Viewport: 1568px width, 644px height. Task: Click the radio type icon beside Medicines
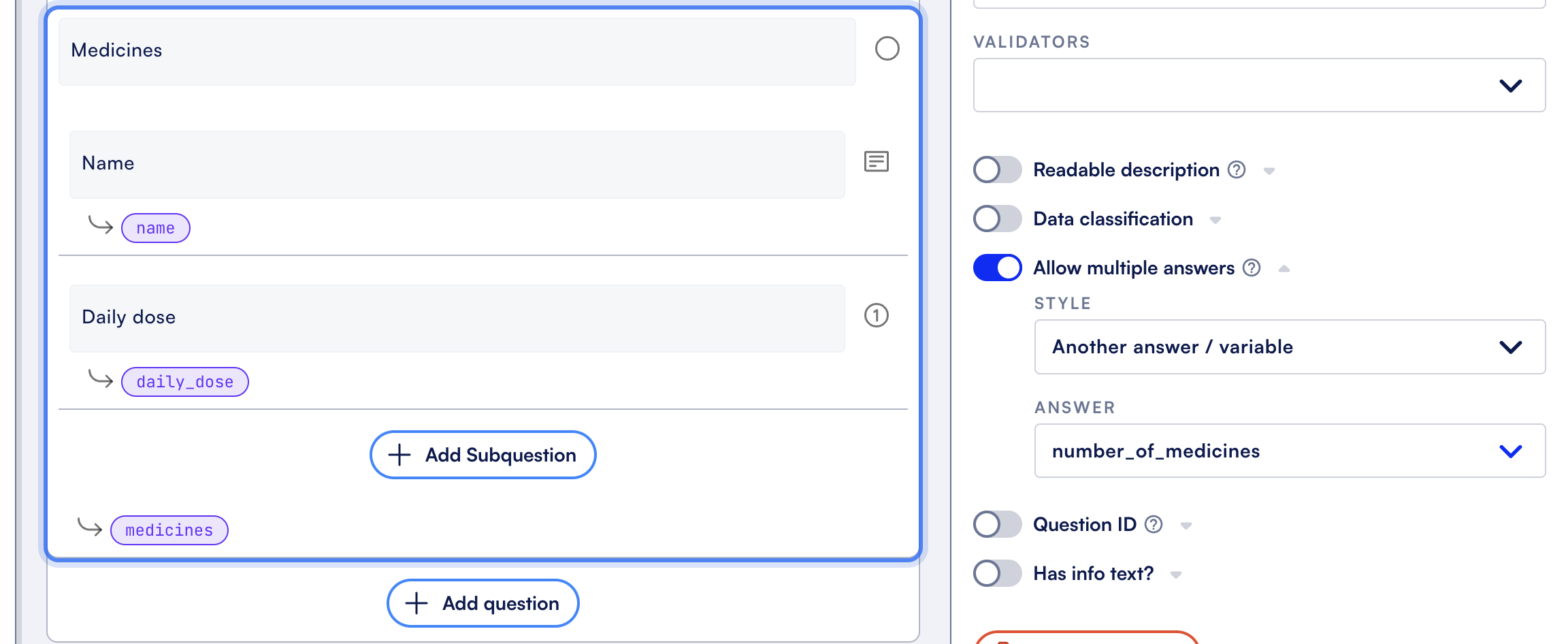pyautogui.click(x=887, y=49)
